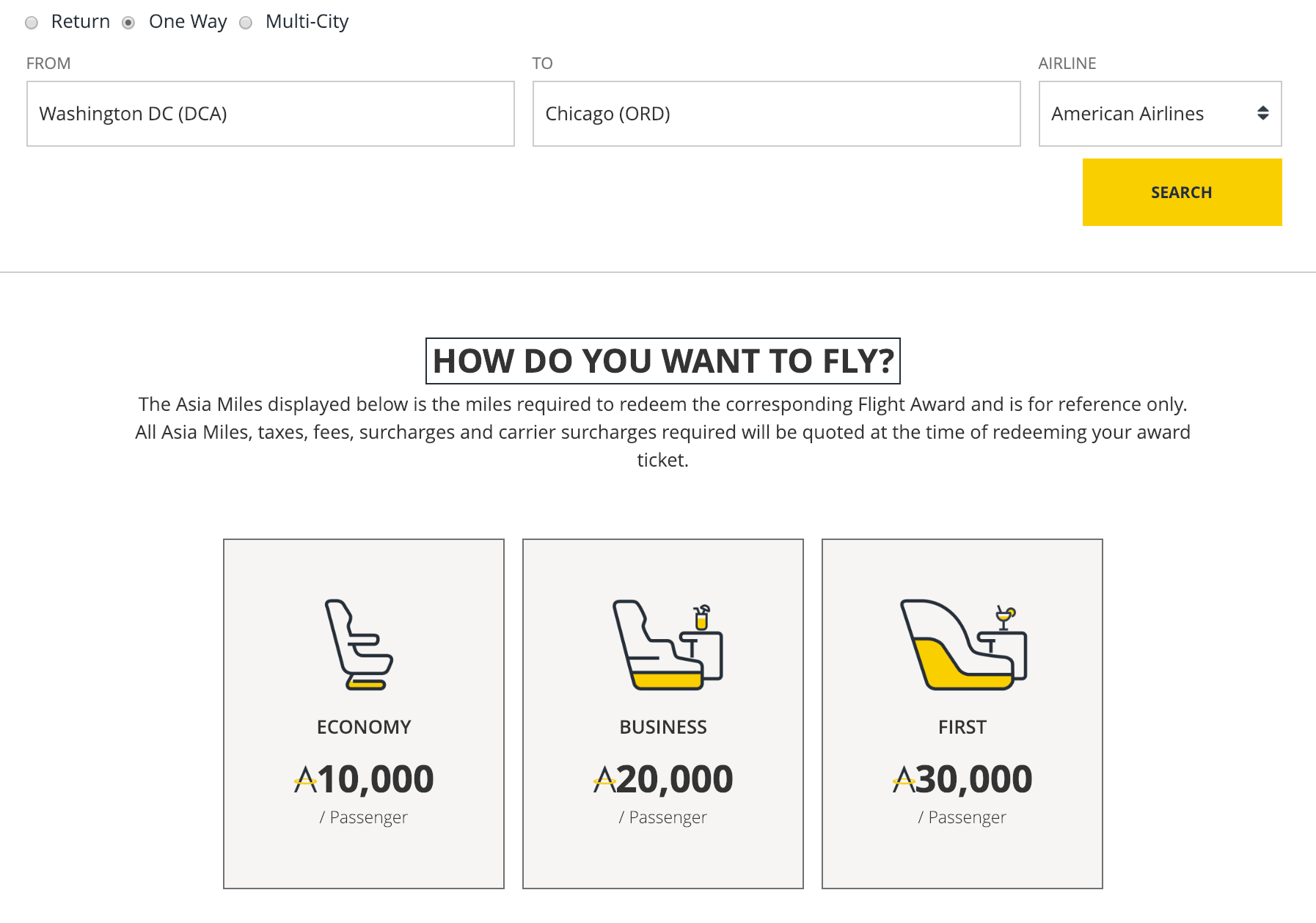The width and height of the screenshot is (1316, 923).
Task: Select the Return trip radio button
Action: 32,23
